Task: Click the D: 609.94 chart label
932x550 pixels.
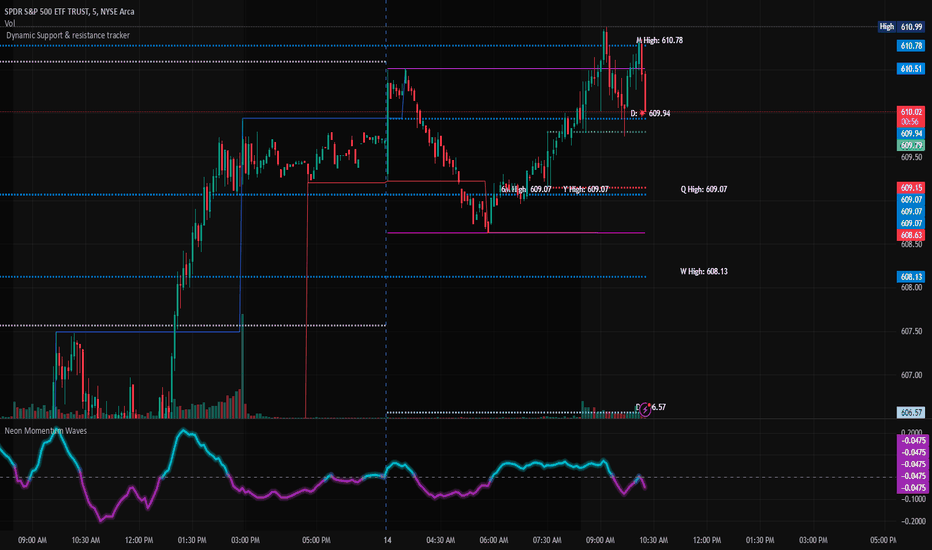Action: tap(650, 113)
